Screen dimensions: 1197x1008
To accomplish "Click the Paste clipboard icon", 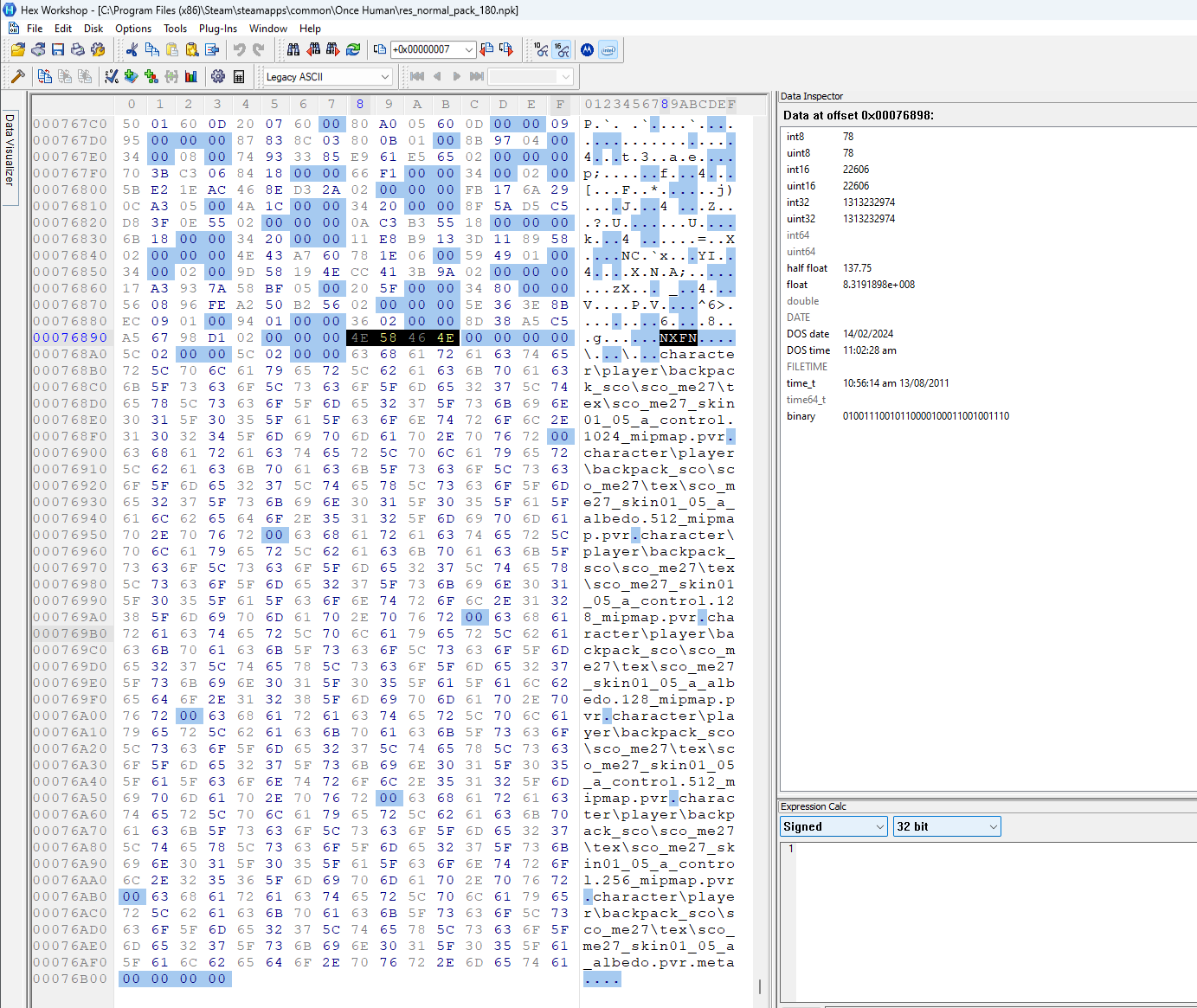I will pyautogui.click(x=172, y=49).
